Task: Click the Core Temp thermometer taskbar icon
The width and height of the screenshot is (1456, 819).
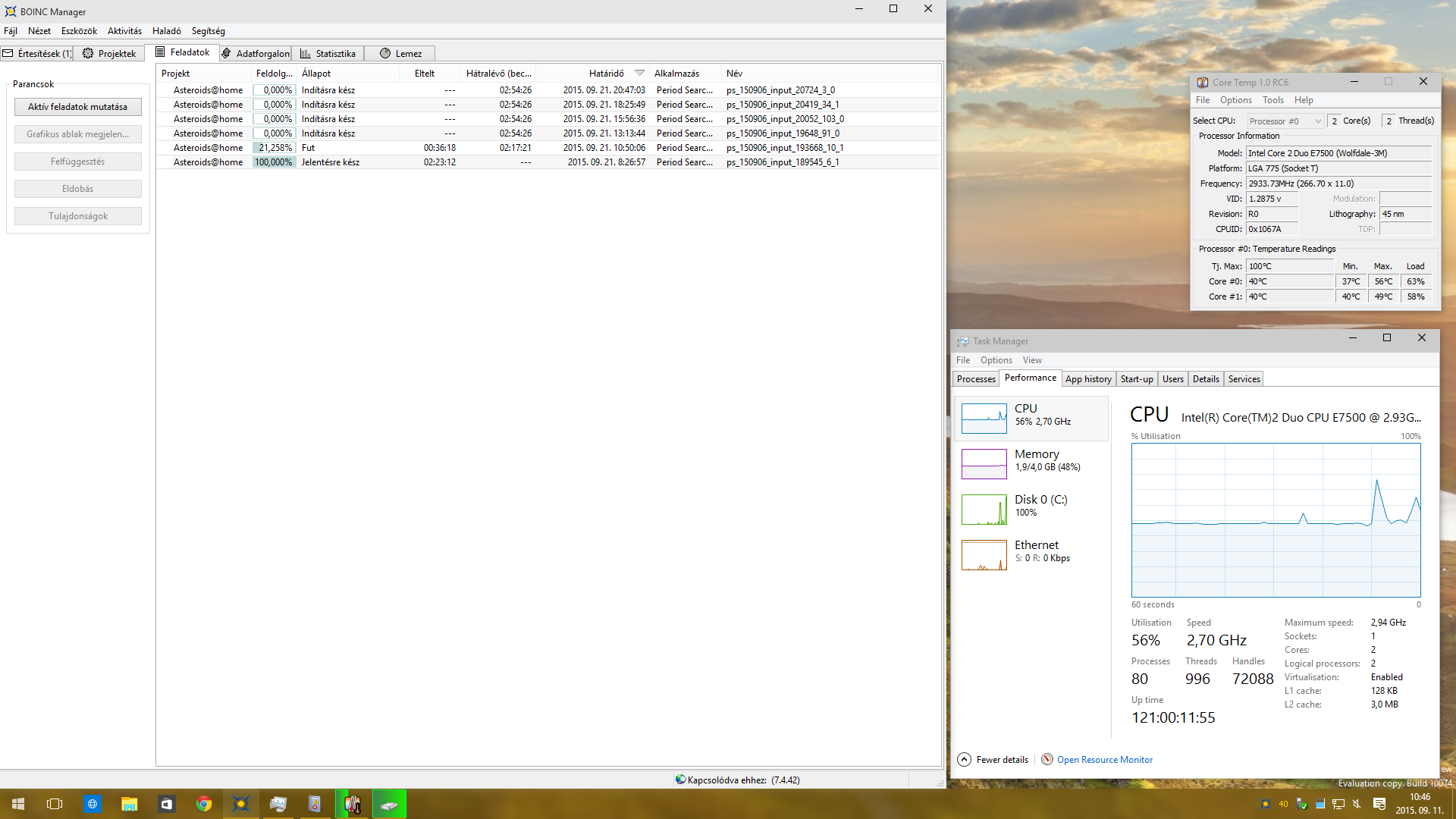Action: coord(352,804)
